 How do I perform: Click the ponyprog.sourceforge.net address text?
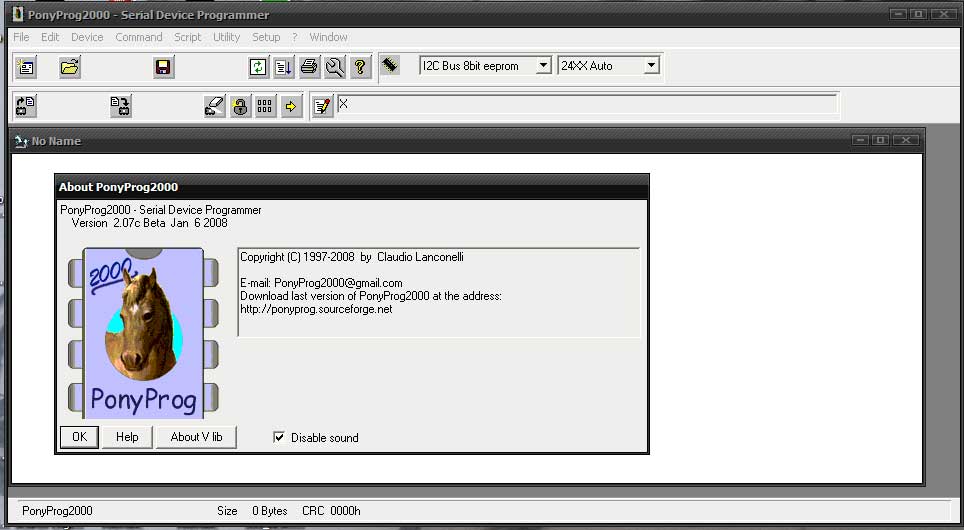(316, 309)
